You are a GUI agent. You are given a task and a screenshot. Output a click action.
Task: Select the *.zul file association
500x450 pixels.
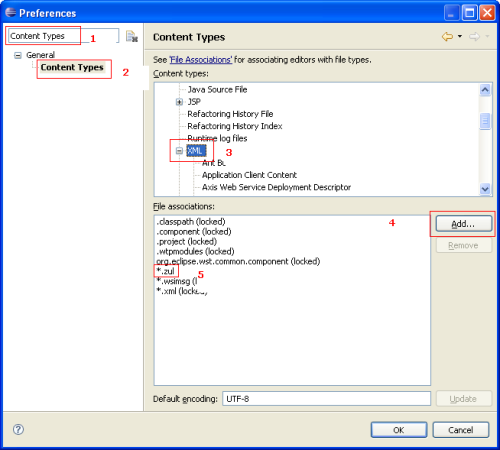coord(166,271)
